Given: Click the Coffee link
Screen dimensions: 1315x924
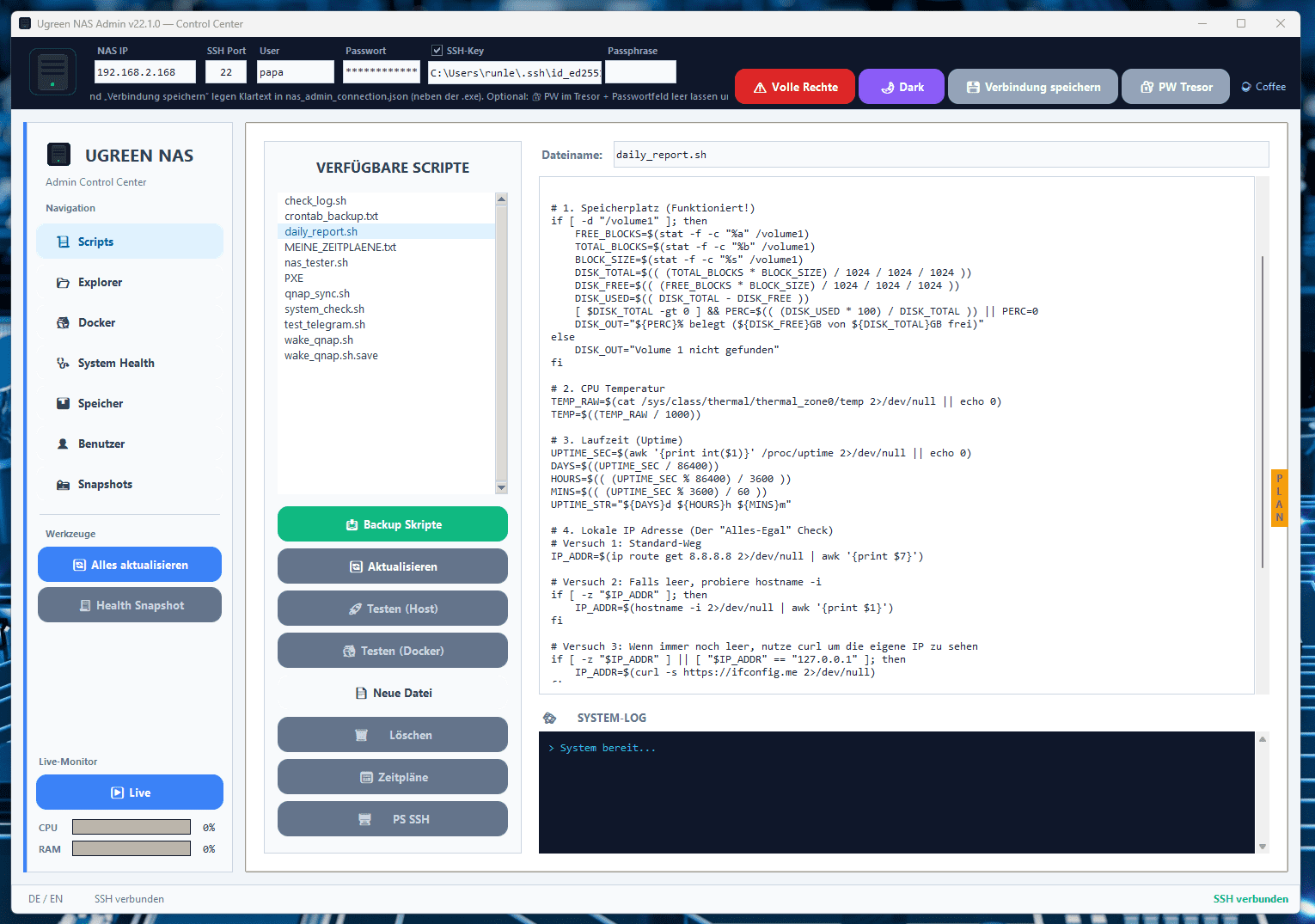Looking at the screenshot, I should coord(1263,87).
